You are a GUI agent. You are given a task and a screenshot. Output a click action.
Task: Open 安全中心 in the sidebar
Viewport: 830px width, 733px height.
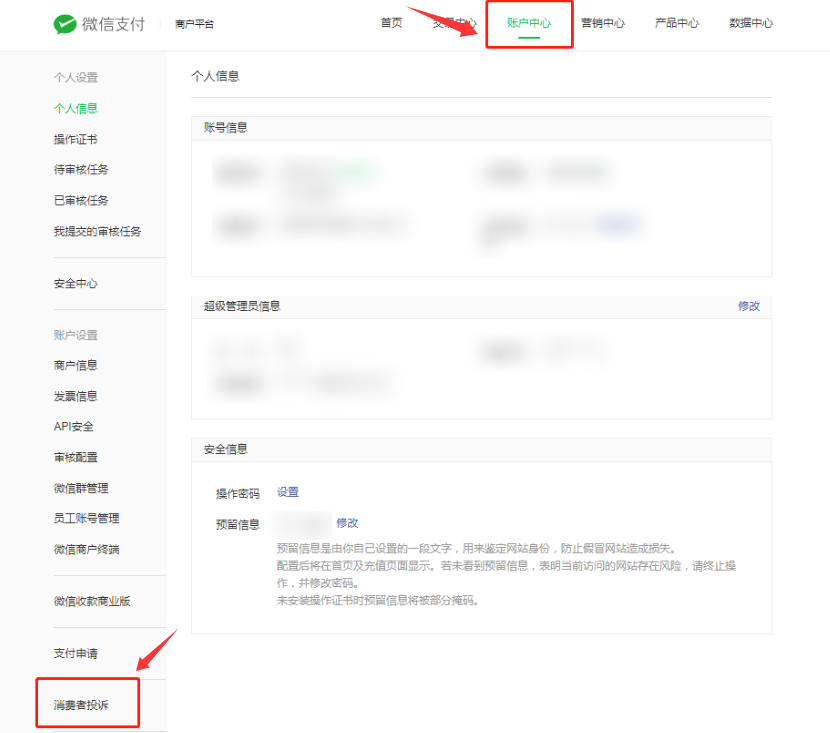pos(76,283)
